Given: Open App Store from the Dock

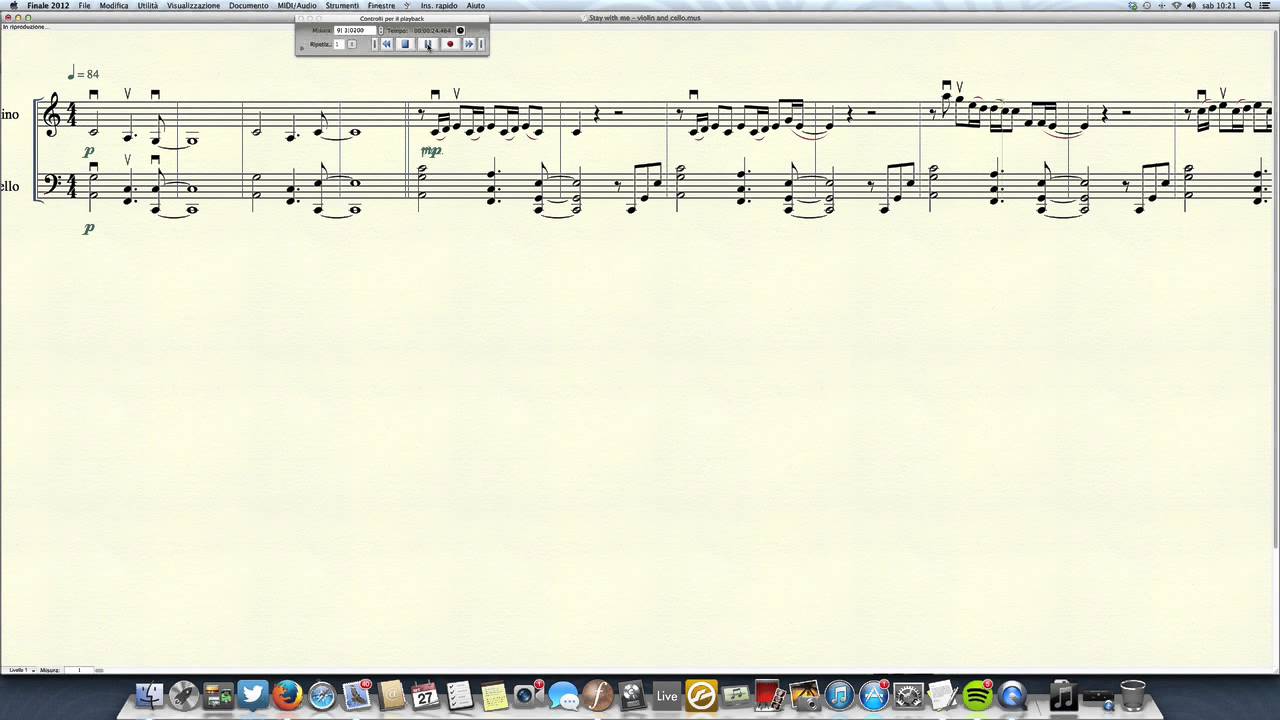Looking at the screenshot, I should [x=875, y=695].
